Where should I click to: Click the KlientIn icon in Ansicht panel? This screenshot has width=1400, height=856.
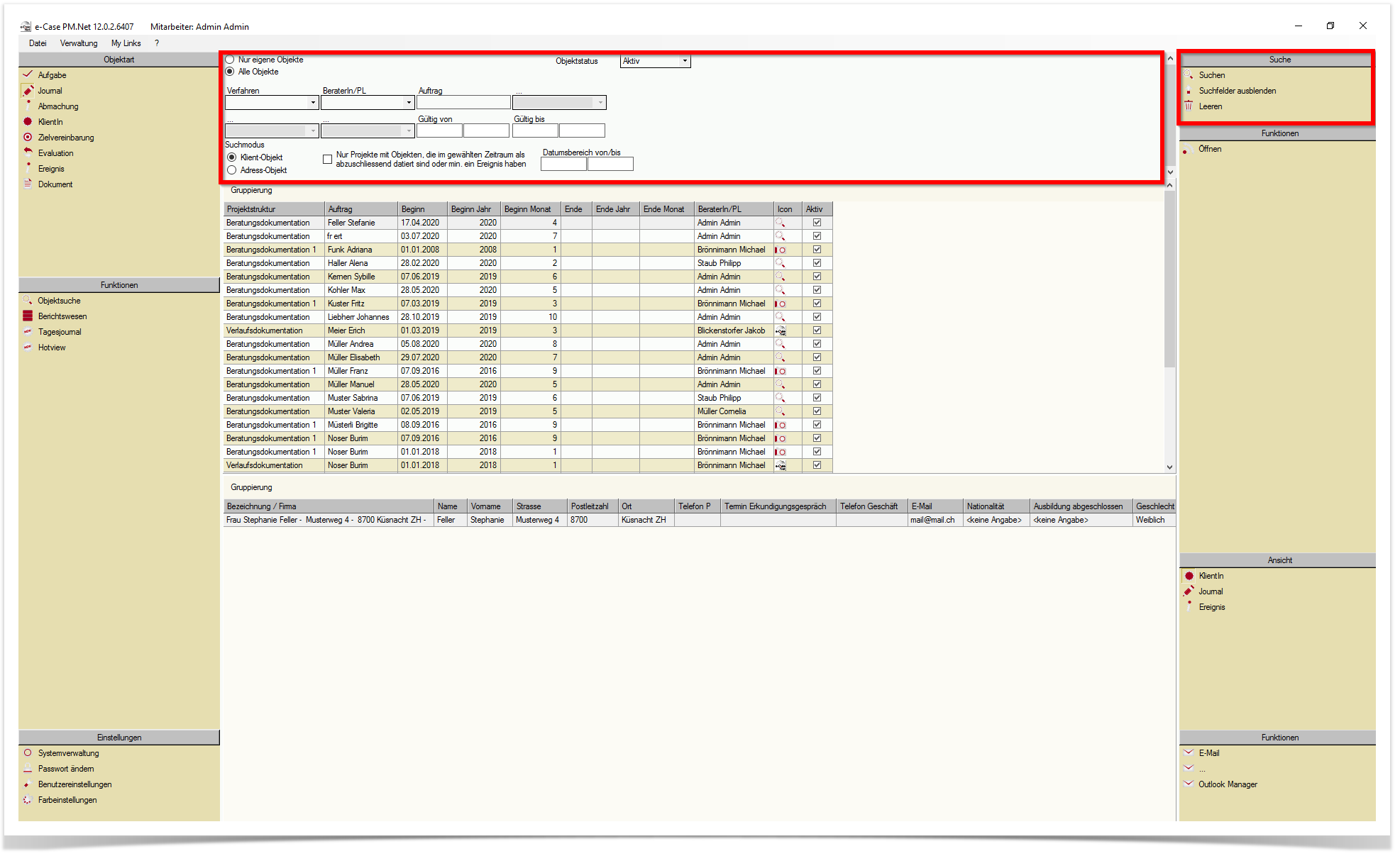point(1189,575)
